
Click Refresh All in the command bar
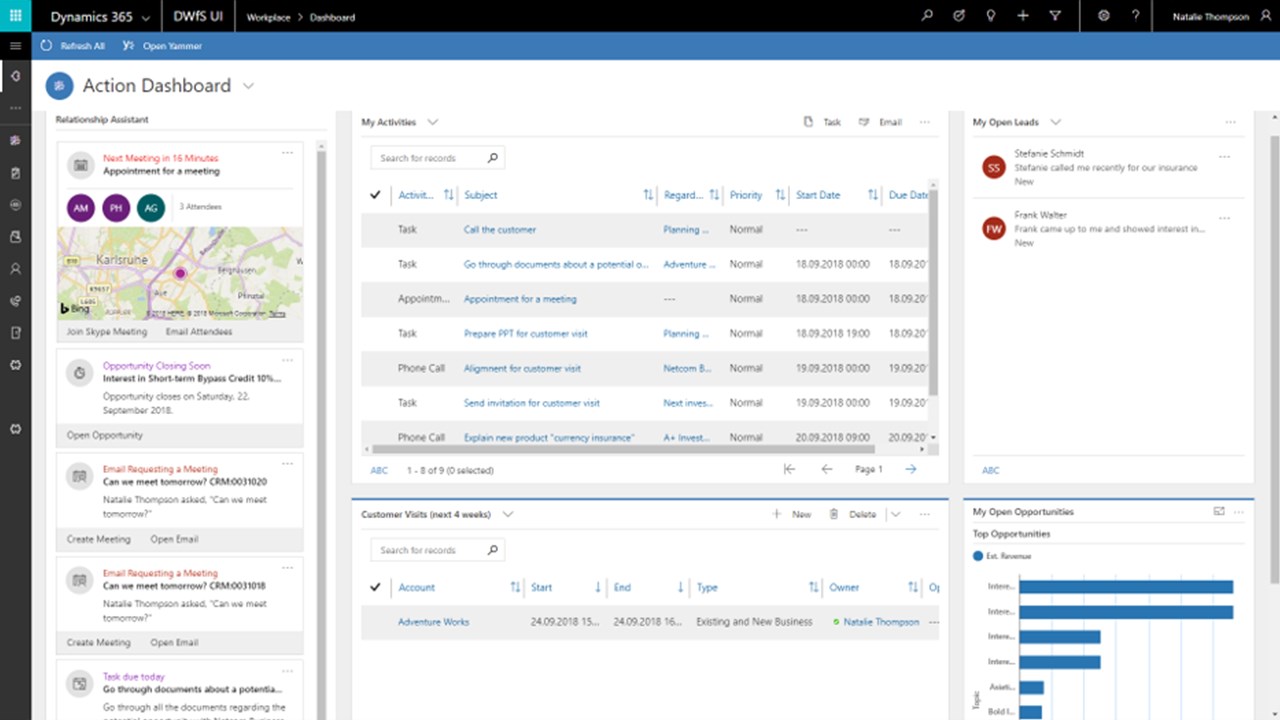click(x=73, y=46)
